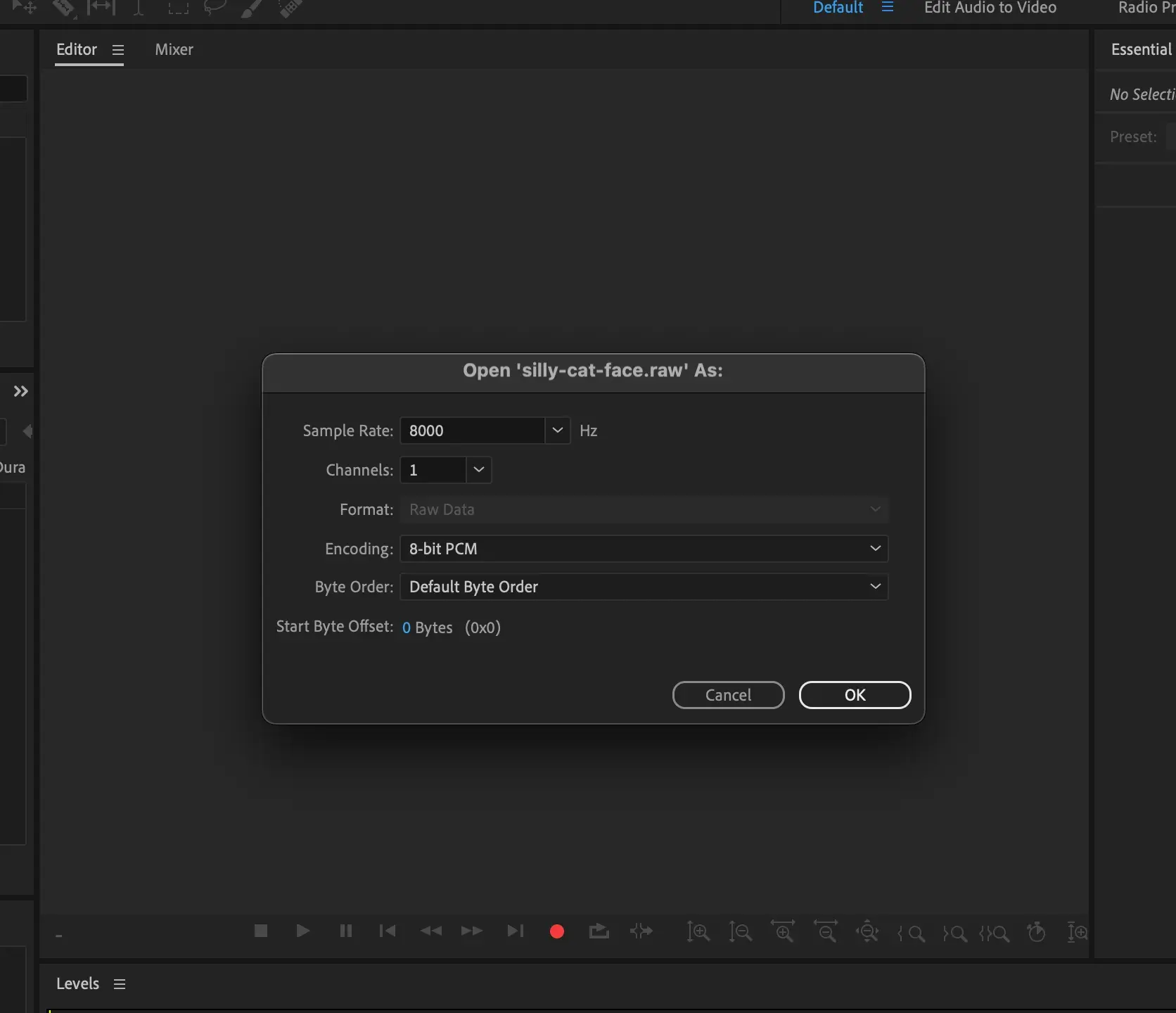Click Zoom In at In Point icon
The height and width of the screenshot is (1013, 1176).
[911, 934]
